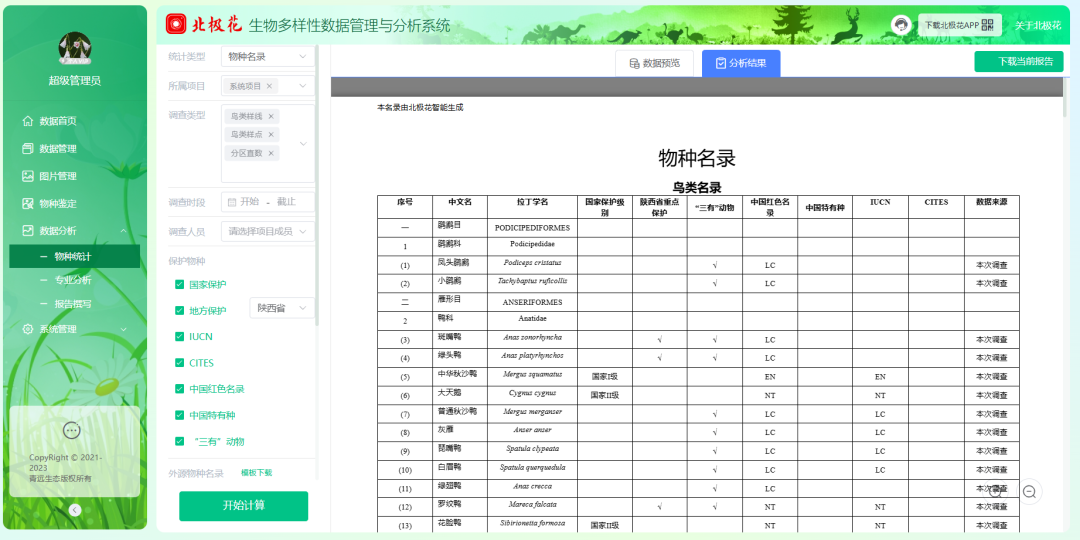1080x540 pixels.
Task: Toggle the 国家保护 checkbox
Action: 180,284
